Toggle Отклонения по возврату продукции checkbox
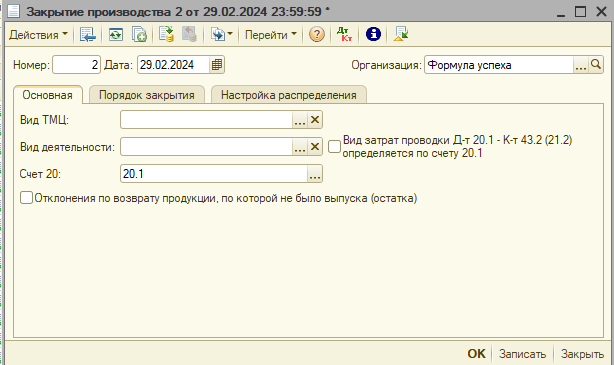Screen dimensions: 614x365 (26, 198)
